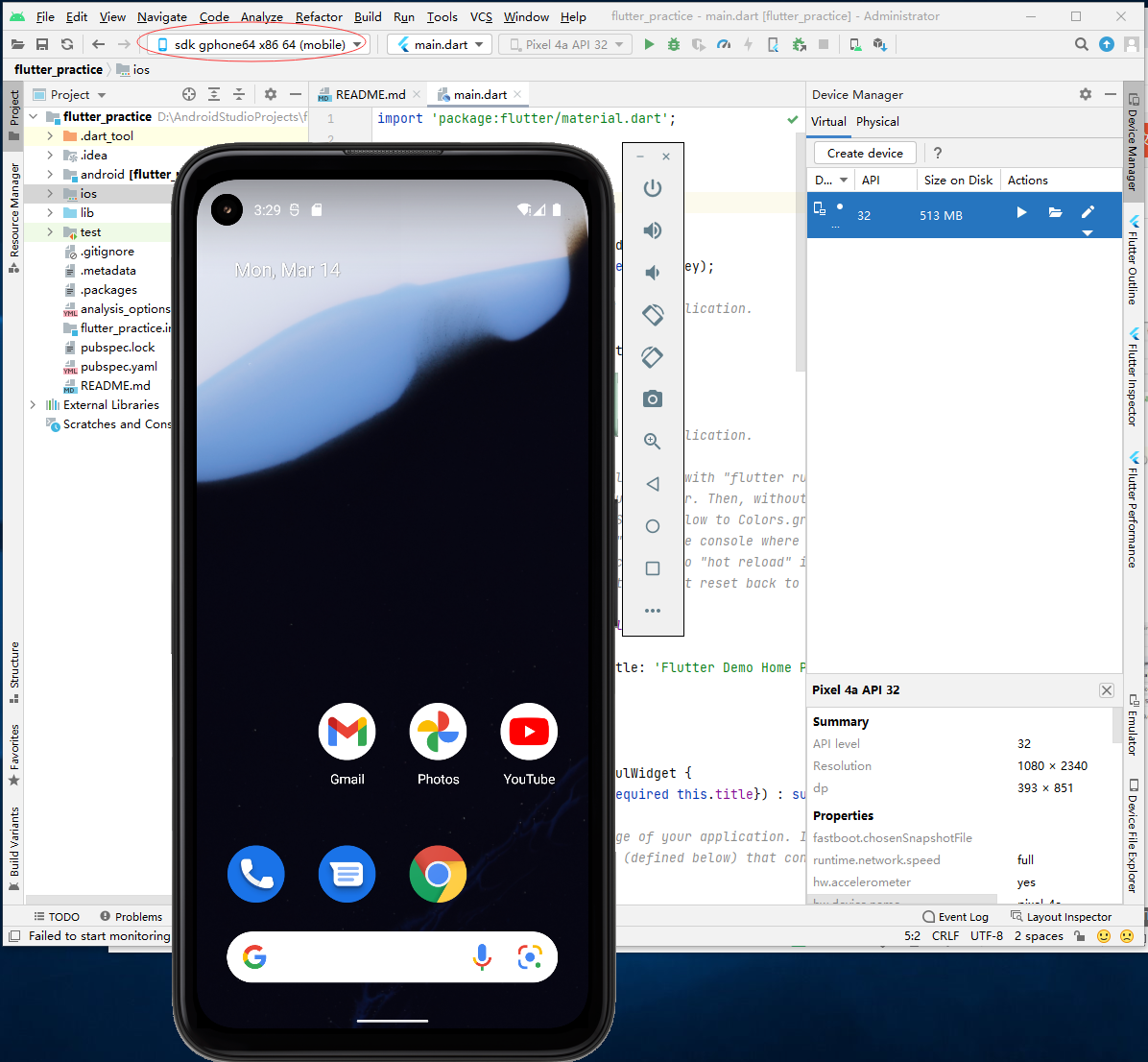Navigate back with the left arrow icon

[99, 45]
